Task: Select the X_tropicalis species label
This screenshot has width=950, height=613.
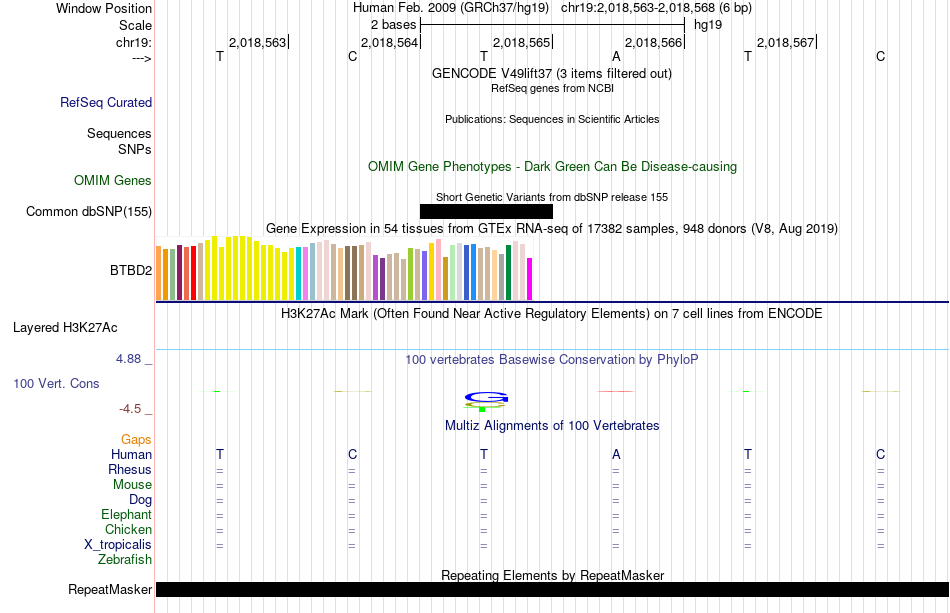Action: (x=118, y=545)
